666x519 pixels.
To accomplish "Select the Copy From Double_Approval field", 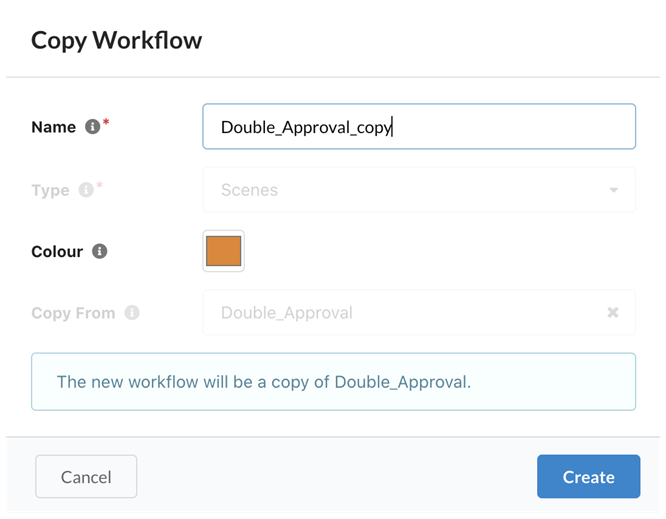I will pos(419,313).
